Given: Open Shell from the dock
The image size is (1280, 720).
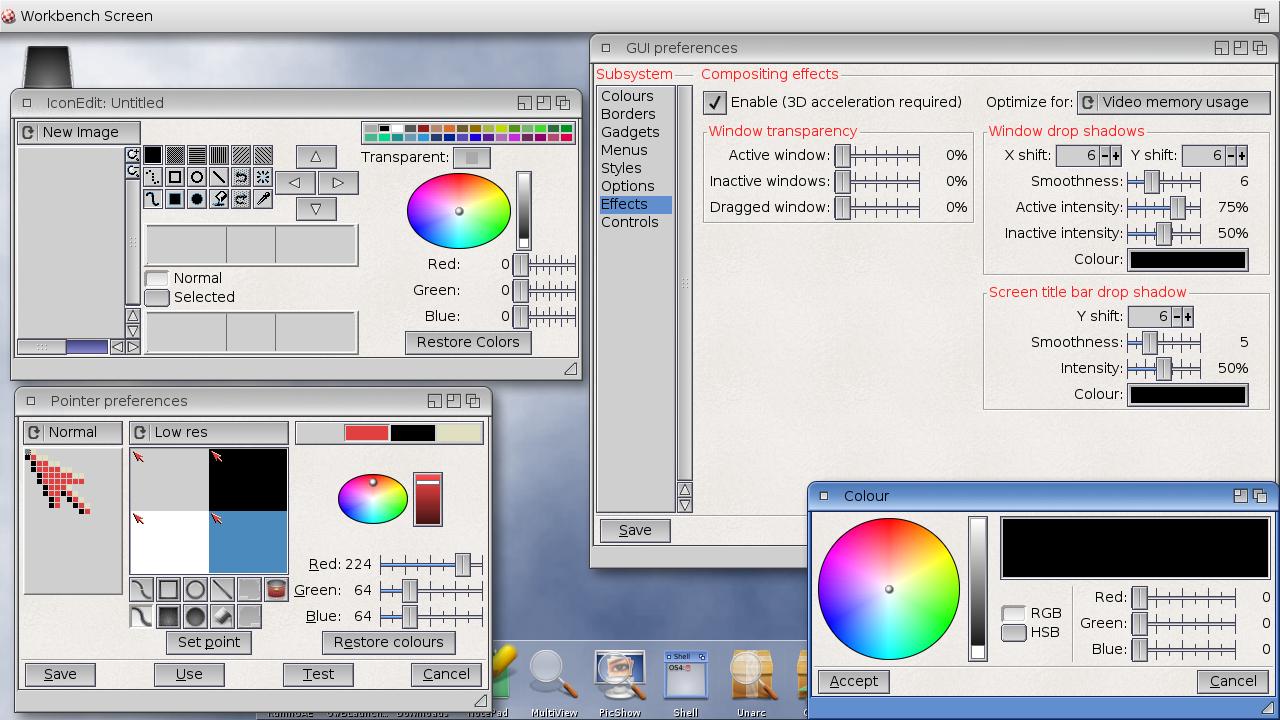Looking at the screenshot, I should 685,677.
